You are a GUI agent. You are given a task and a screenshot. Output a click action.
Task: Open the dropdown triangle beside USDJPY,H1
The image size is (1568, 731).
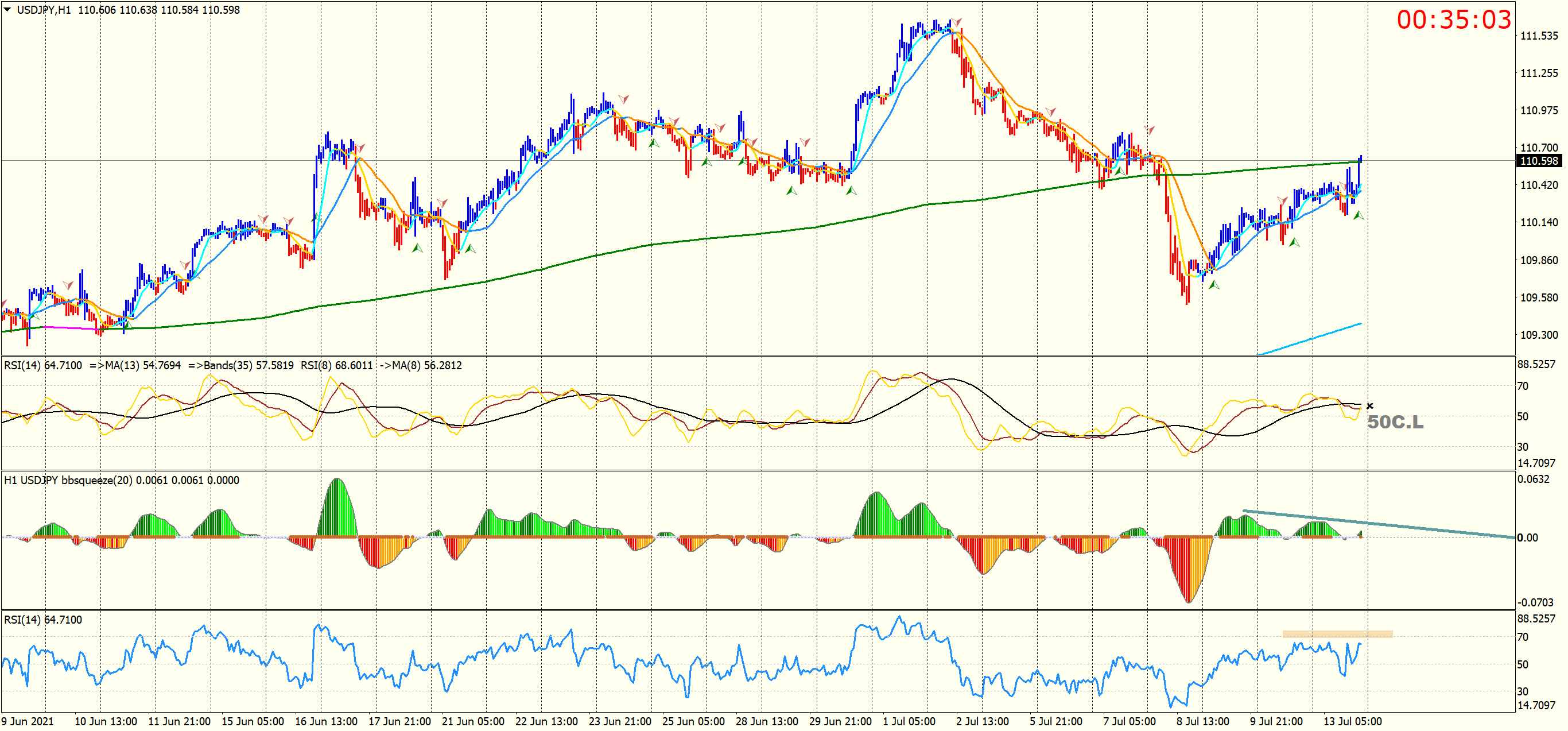click(x=7, y=9)
